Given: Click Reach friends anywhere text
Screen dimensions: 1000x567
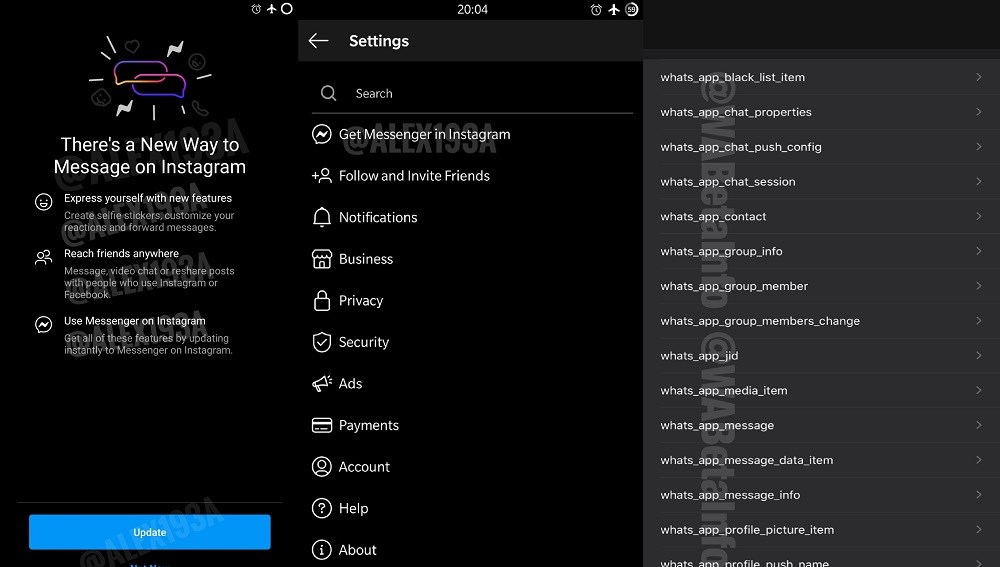Looking at the screenshot, I should (121, 253).
